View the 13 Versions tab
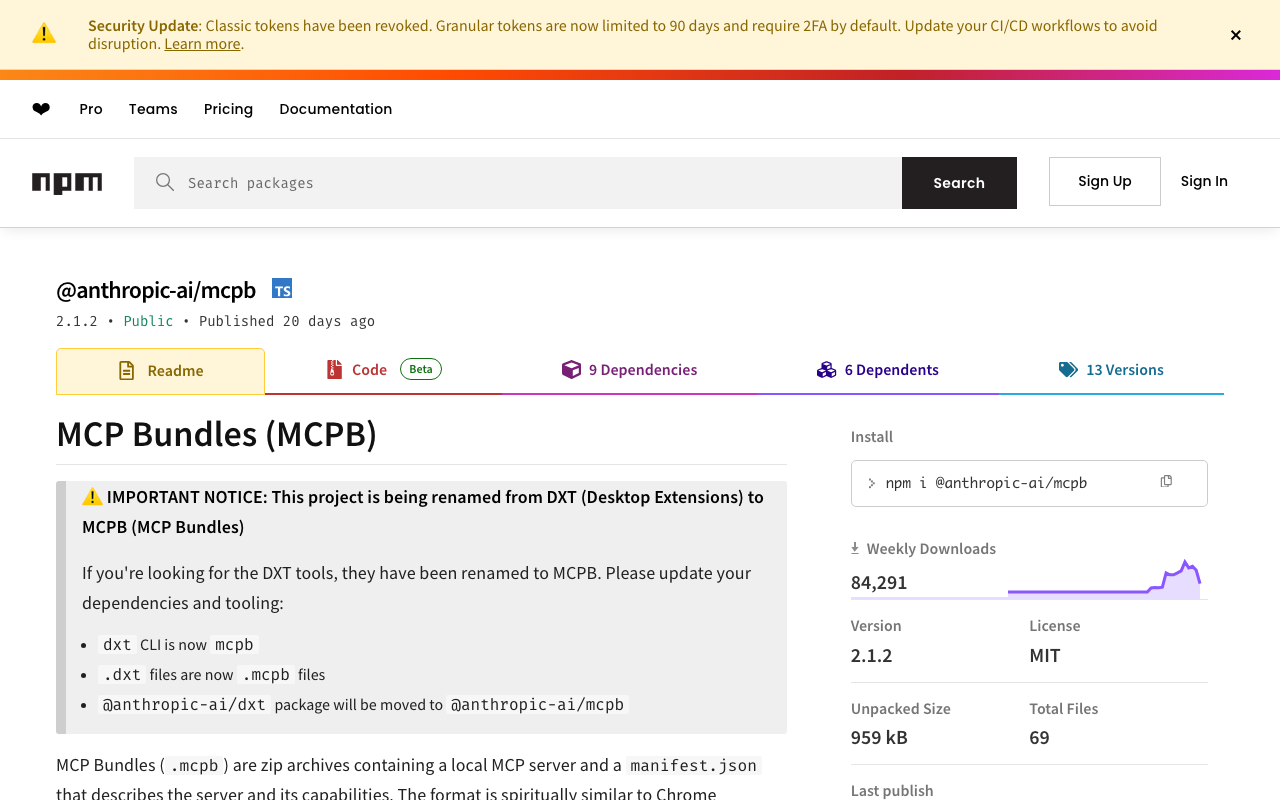Screen dimensions: 1280x800 (1111, 370)
